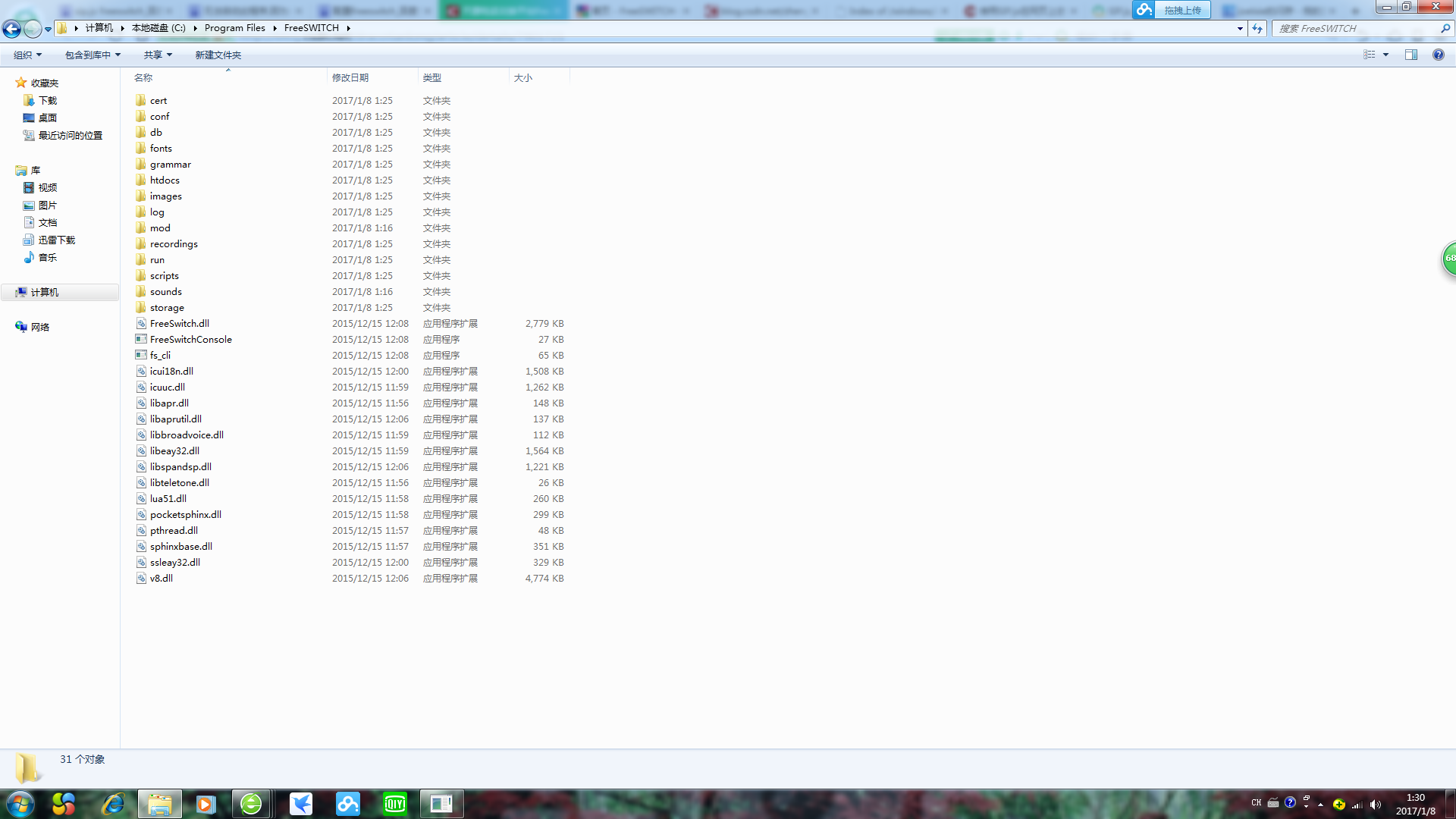Screen dimensions: 1456x819
Task: Launch FreeSwitchConsole application
Action: [191, 339]
